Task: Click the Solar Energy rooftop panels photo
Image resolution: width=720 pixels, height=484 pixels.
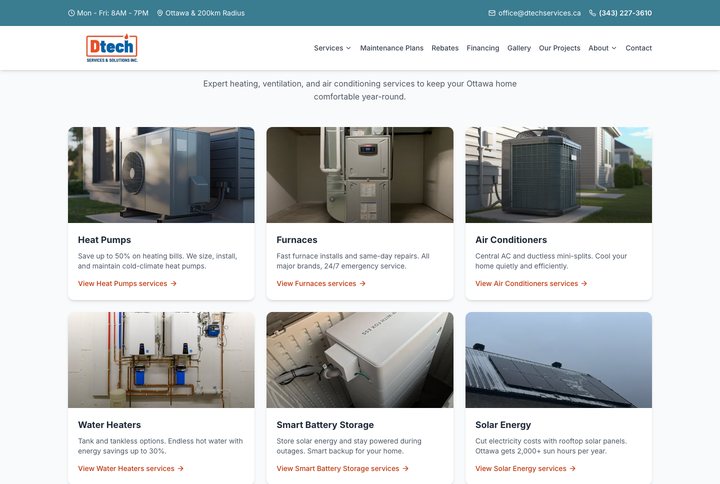Action: 559,360
